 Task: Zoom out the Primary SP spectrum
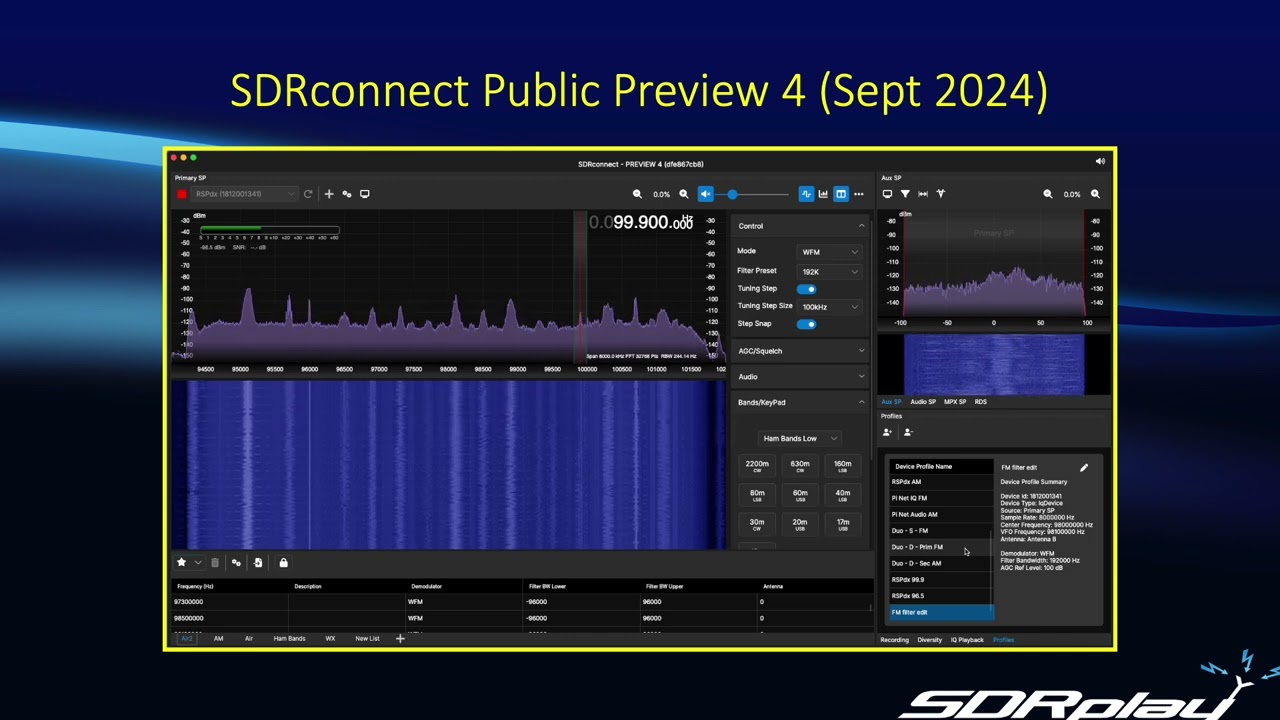[637, 194]
